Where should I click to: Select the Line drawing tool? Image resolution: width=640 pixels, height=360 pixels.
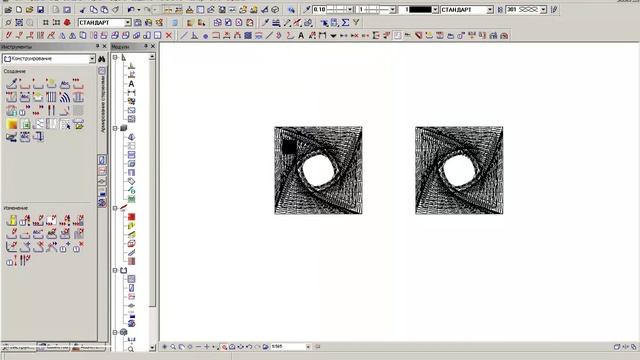pos(184,36)
